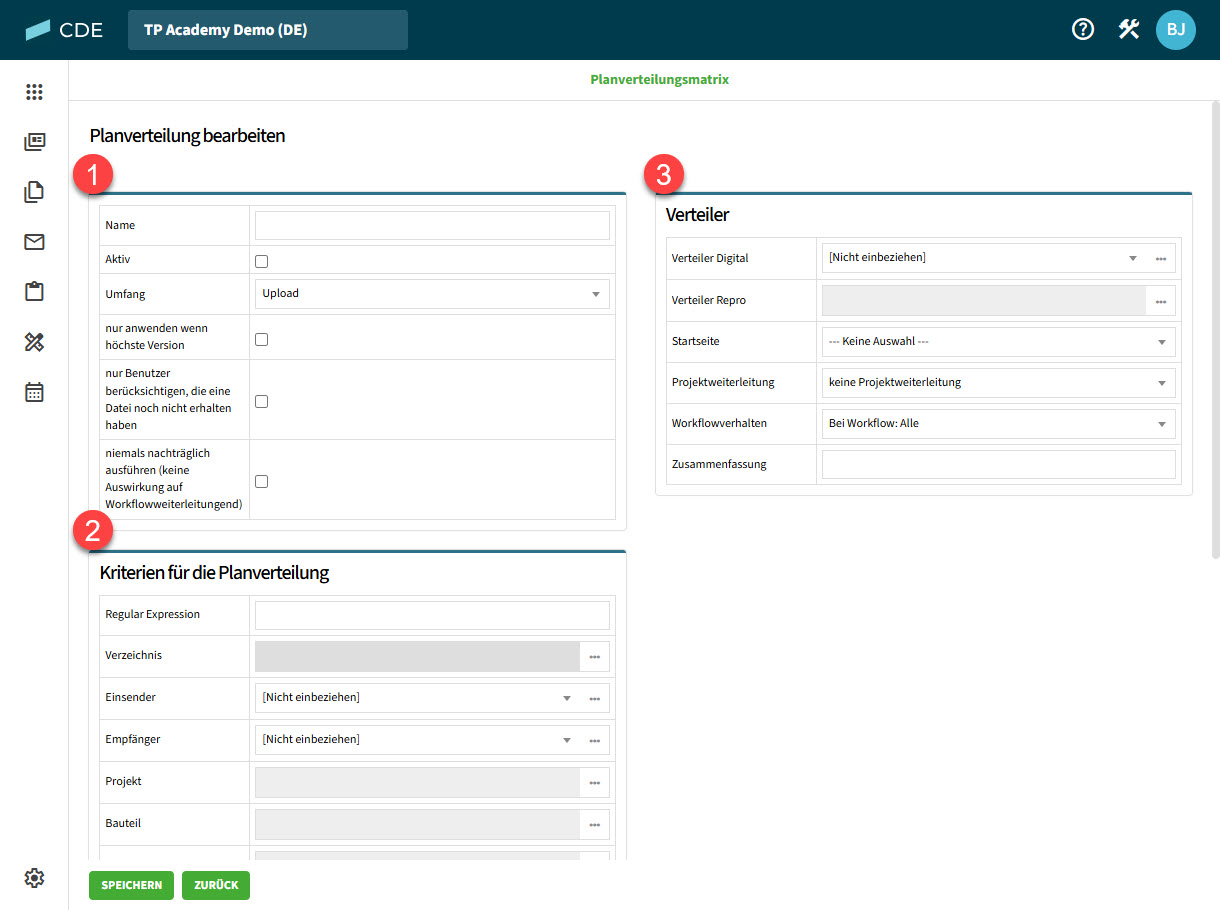Click the Verzeichnis grey field
Viewport: 1220px width, 910px height.
[x=417, y=656]
